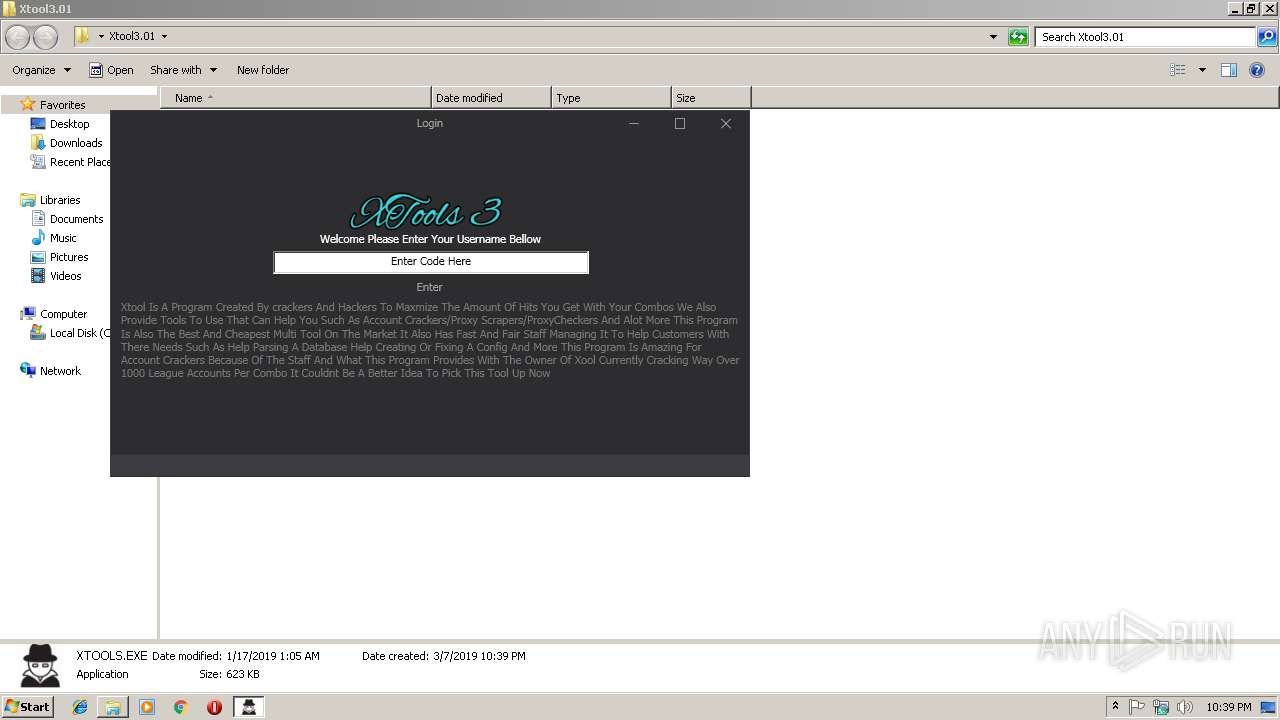Sort by Name column
The height and width of the screenshot is (720, 1280).
pyautogui.click(x=296, y=98)
